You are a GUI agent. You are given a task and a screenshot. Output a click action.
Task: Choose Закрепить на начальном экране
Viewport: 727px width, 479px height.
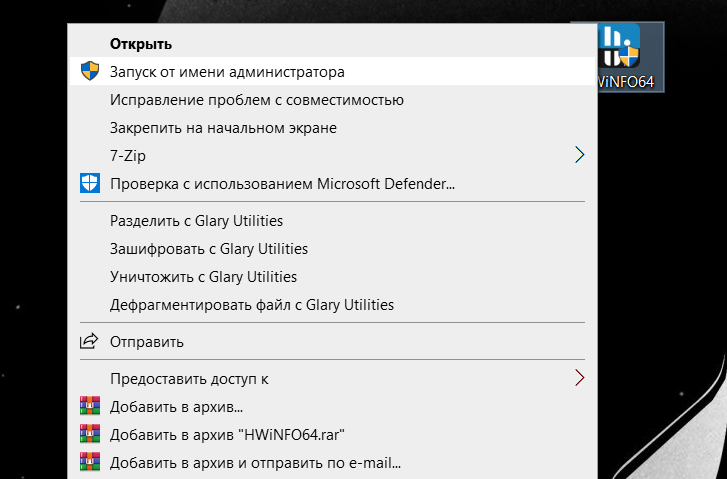tap(332, 128)
